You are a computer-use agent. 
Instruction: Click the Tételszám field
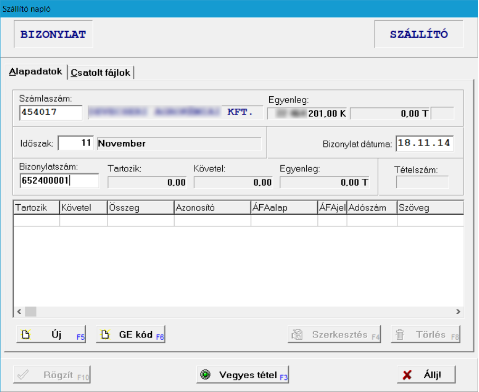pyautogui.click(x=422, y=182)
